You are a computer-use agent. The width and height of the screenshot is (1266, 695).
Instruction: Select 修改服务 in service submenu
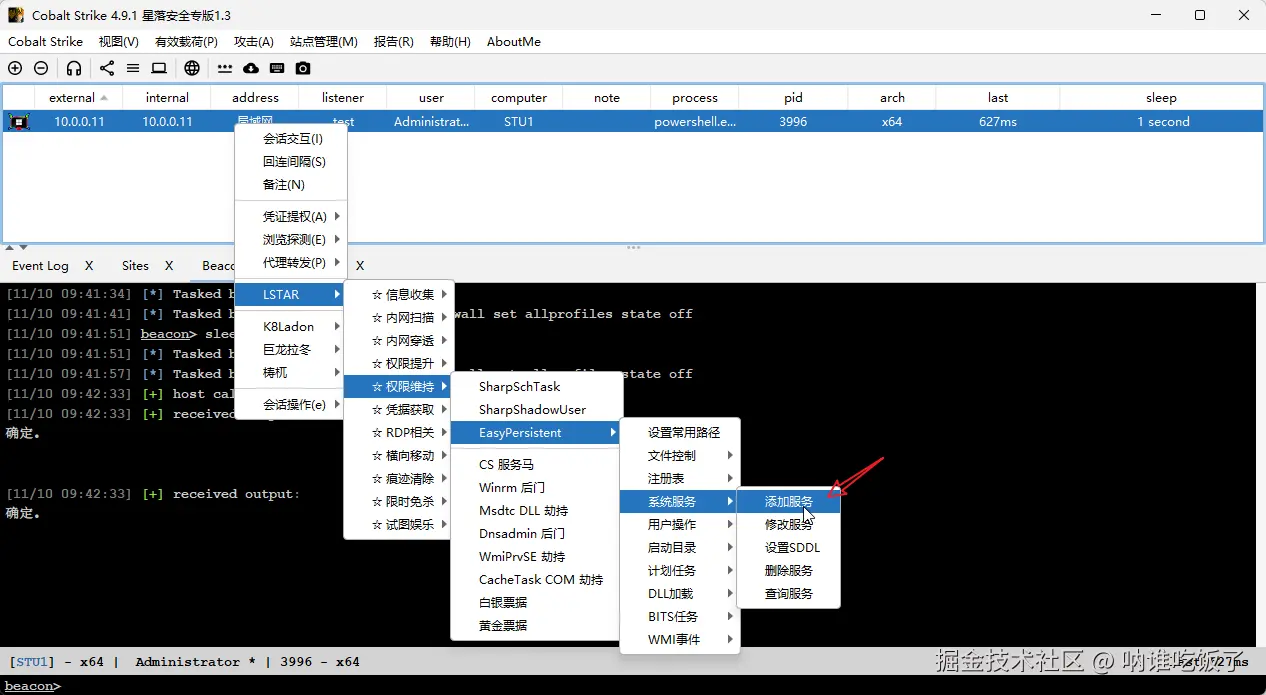click(x=789, y=525)
